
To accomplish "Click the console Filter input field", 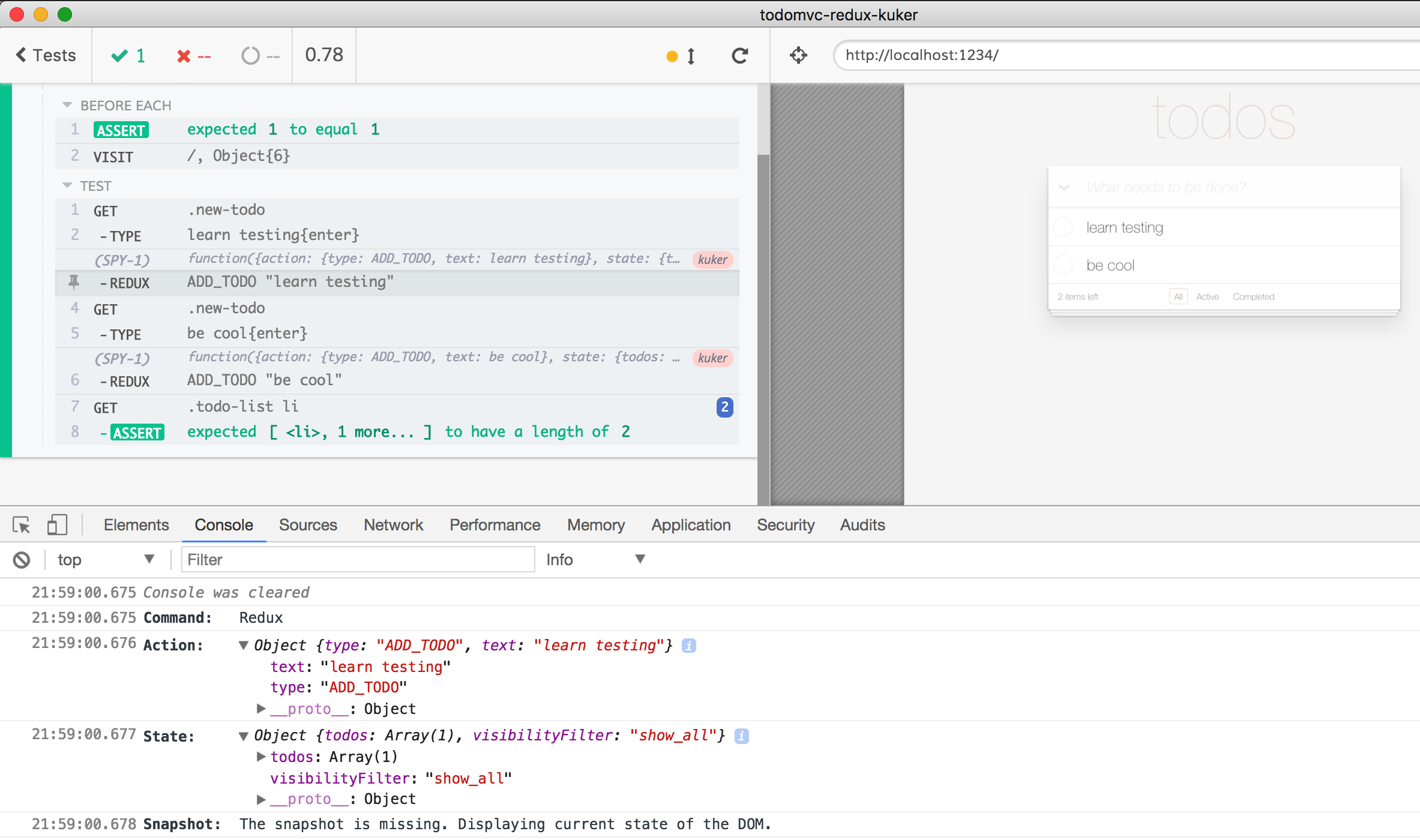I will coord(358,560).
